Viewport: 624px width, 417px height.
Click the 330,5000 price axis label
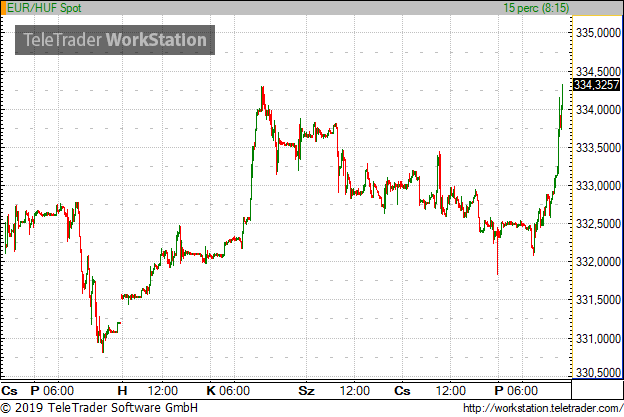(599, 373)
